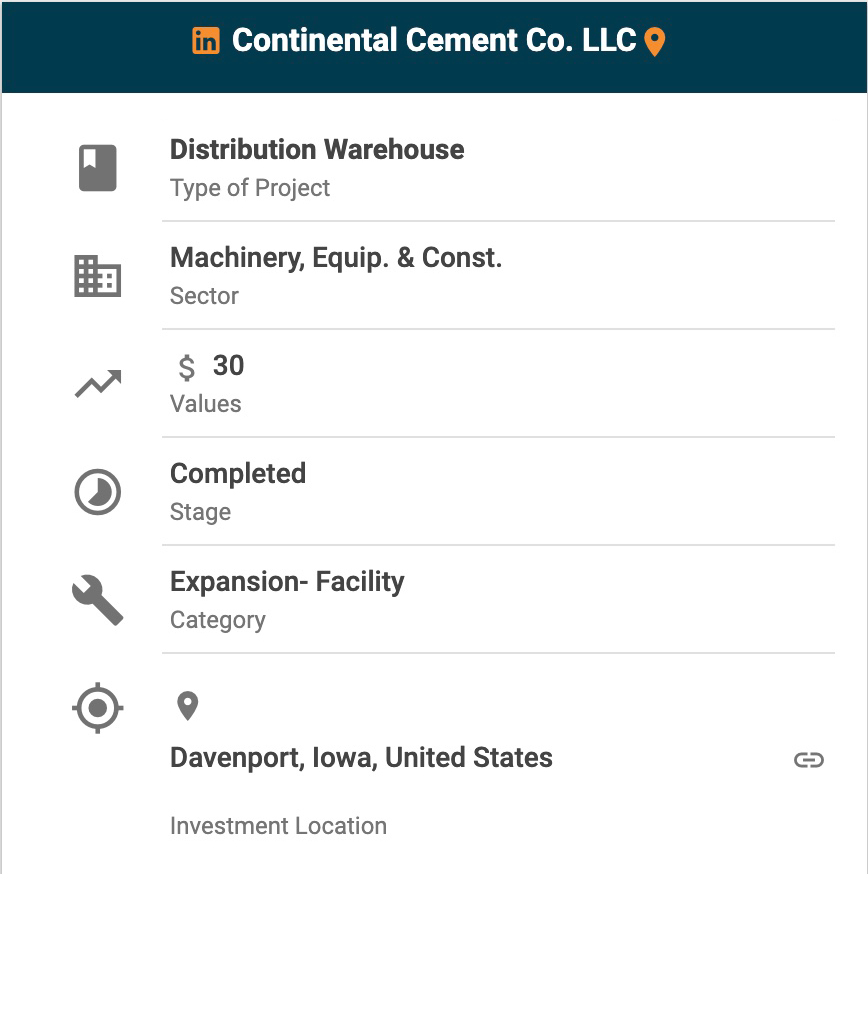This screenshot has height=1012, width=868.
Task: Click Machinery, Equip. & Const. sector value
Action: [336, 258]
